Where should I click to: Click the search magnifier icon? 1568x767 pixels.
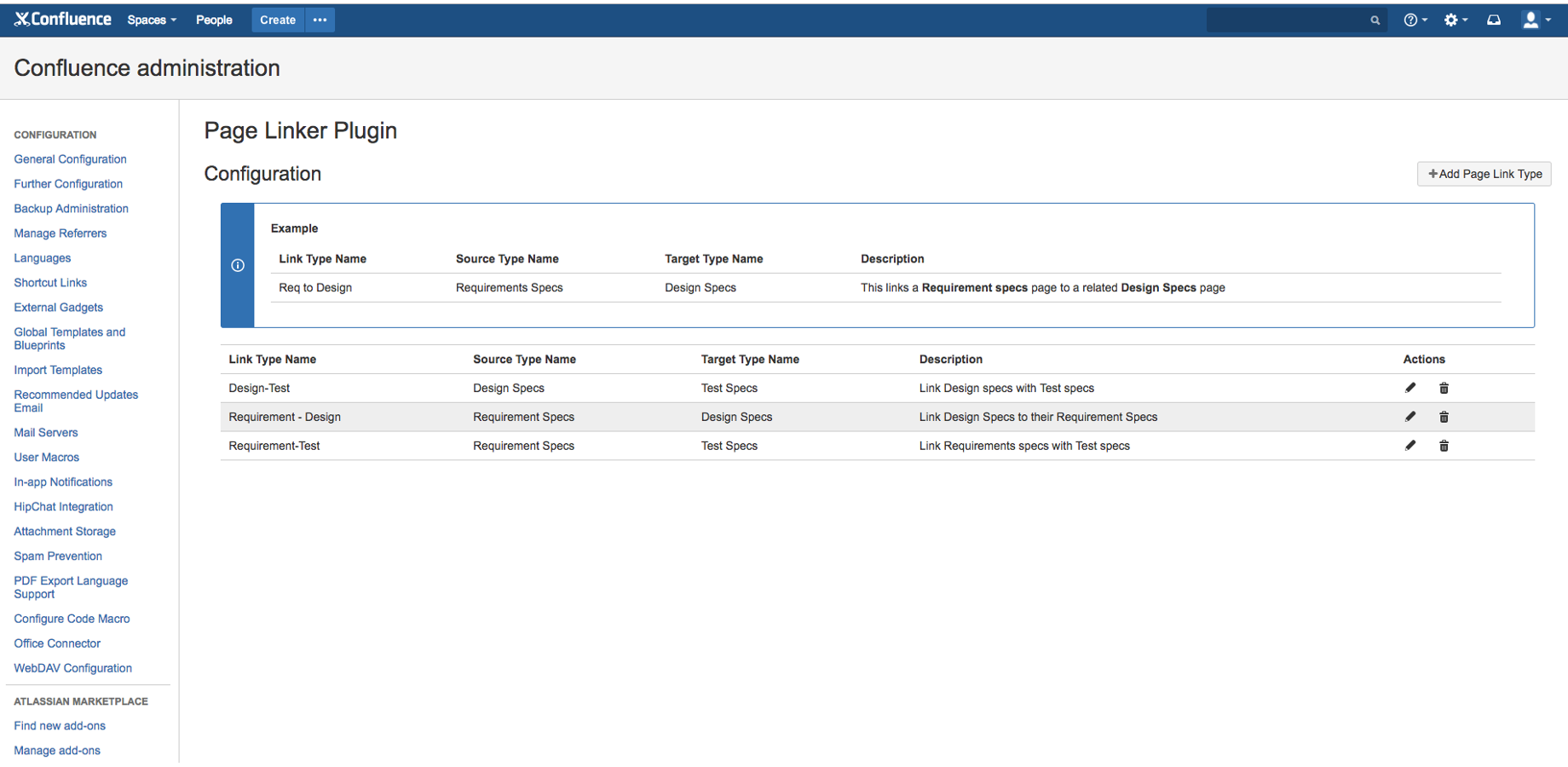[1375, 20]
